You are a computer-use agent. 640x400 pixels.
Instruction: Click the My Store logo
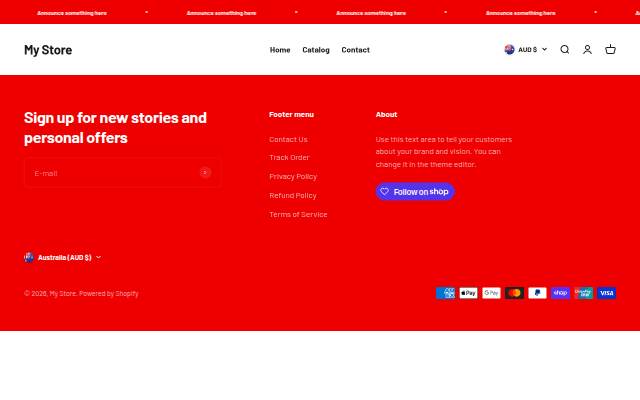[48, 50]
